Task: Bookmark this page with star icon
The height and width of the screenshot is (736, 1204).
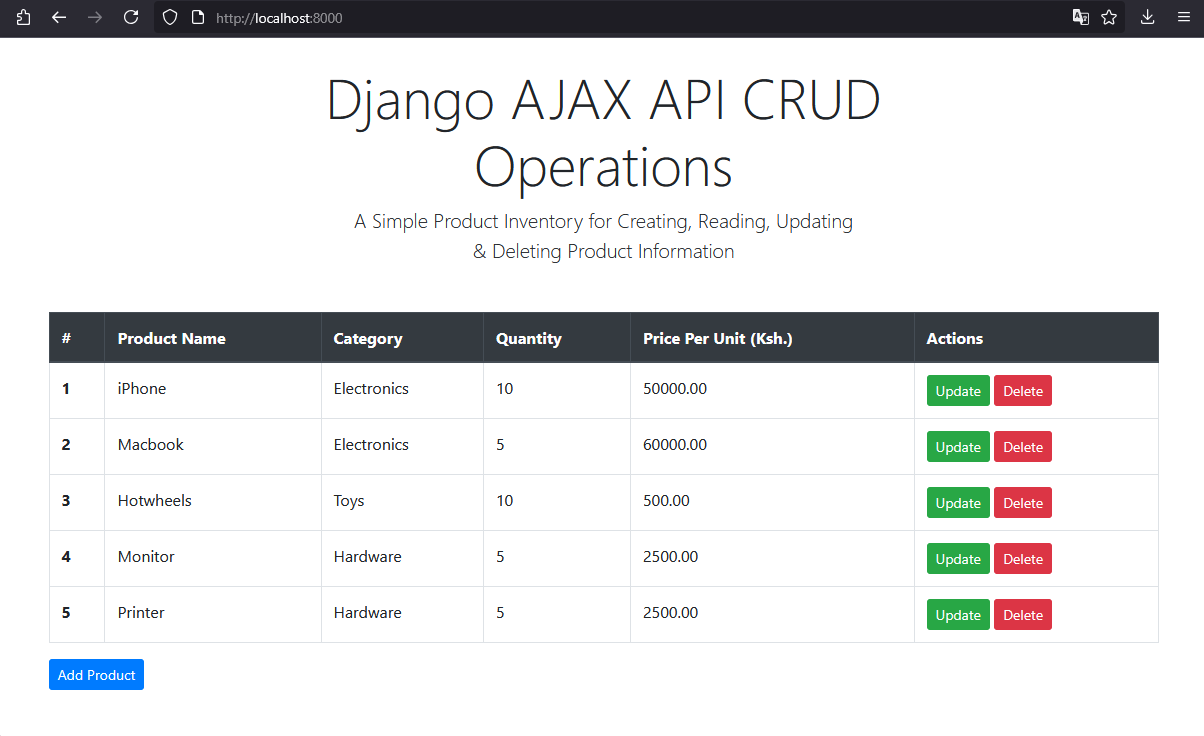Action: coord(1109,17)
